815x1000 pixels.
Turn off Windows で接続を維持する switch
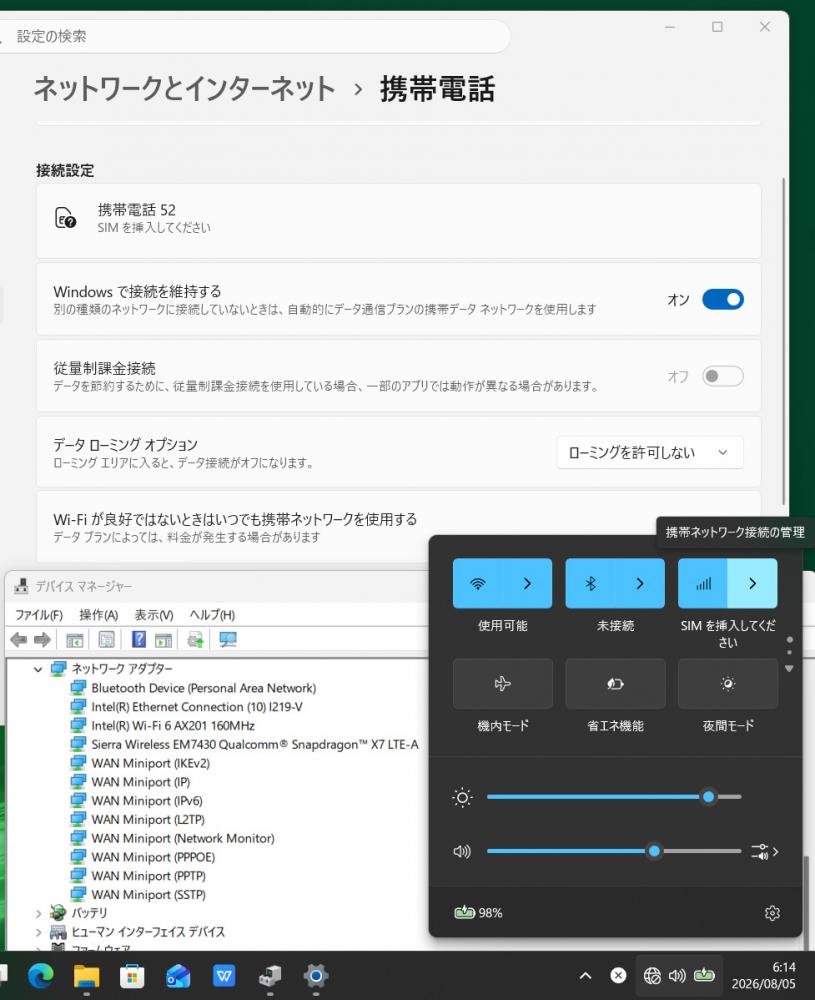723,299
